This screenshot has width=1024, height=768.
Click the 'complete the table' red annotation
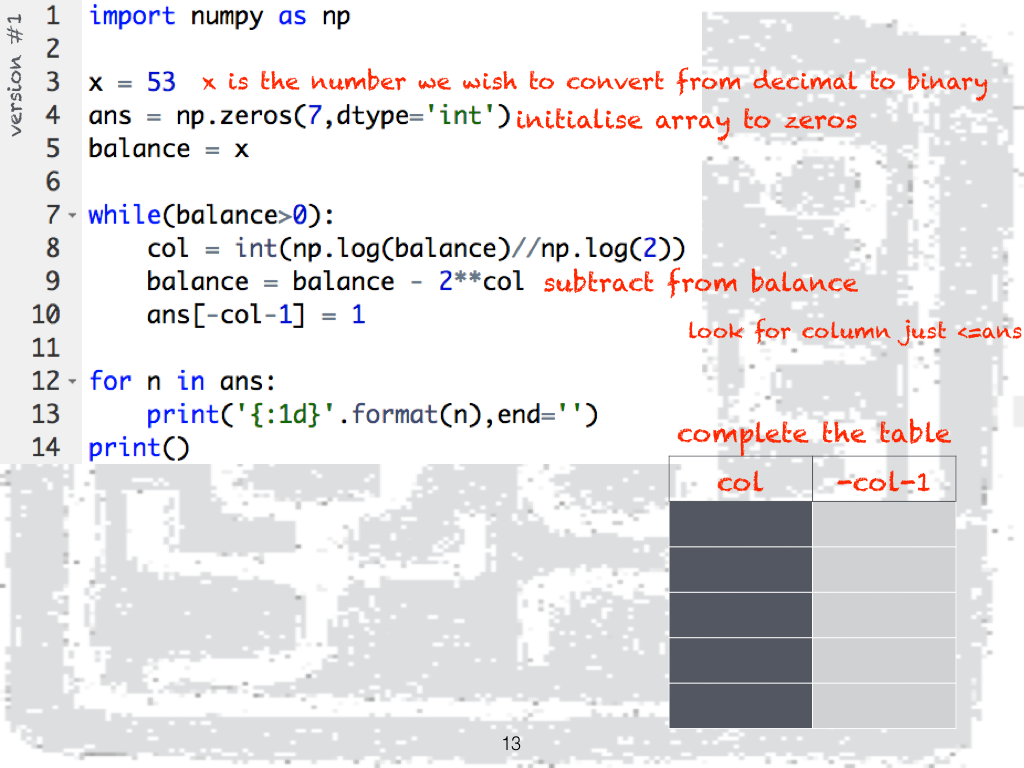[813, 434]
